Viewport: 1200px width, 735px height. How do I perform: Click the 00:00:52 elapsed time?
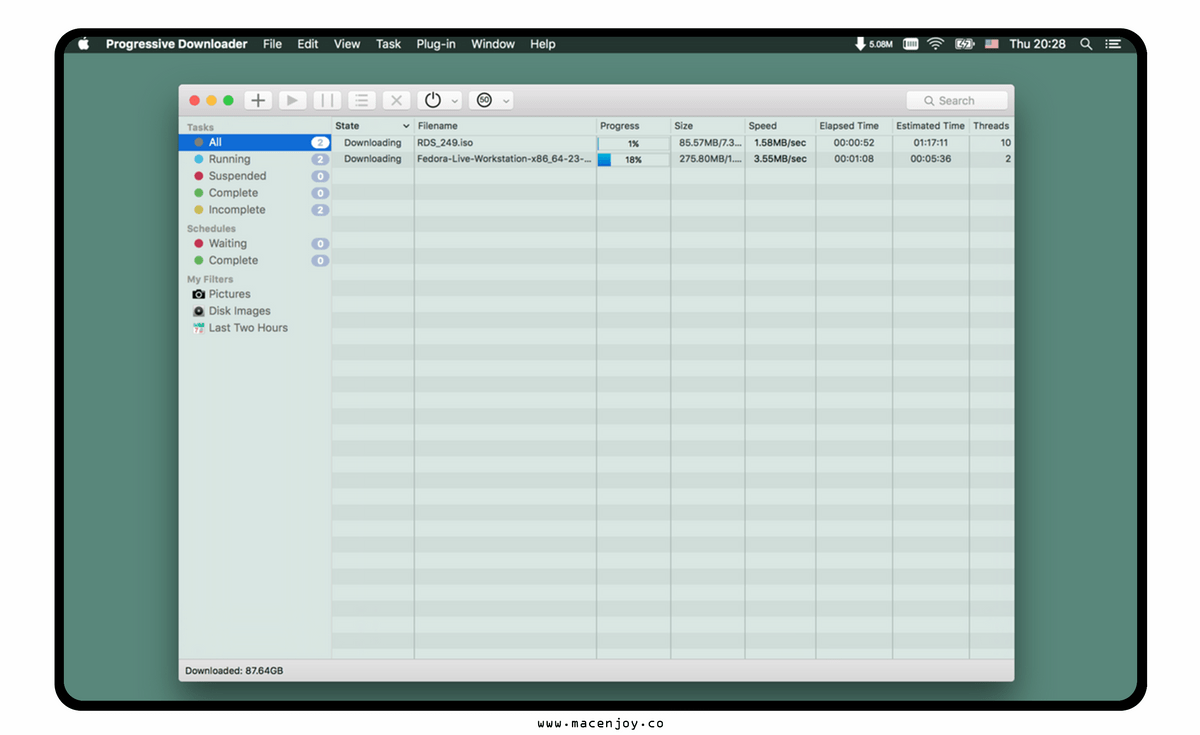[x=854, y=143]
